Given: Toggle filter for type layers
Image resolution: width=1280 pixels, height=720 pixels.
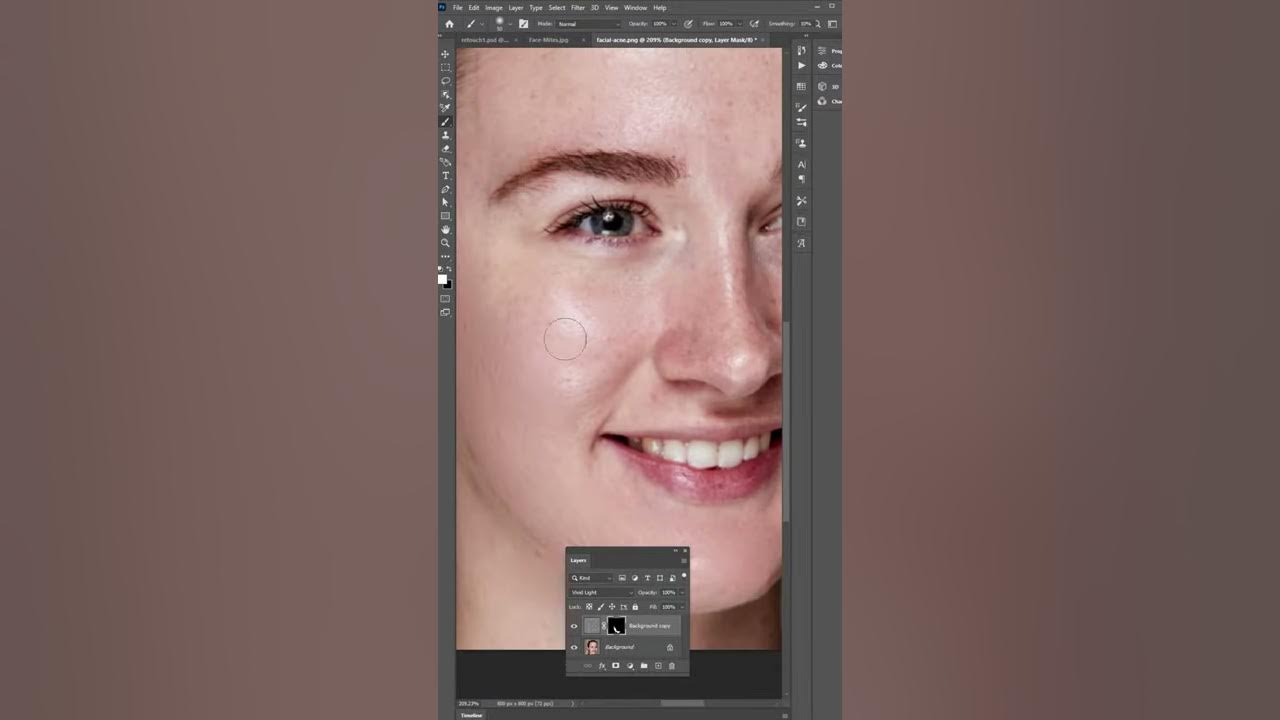Looking at the screenshot, I should point(647,578).
